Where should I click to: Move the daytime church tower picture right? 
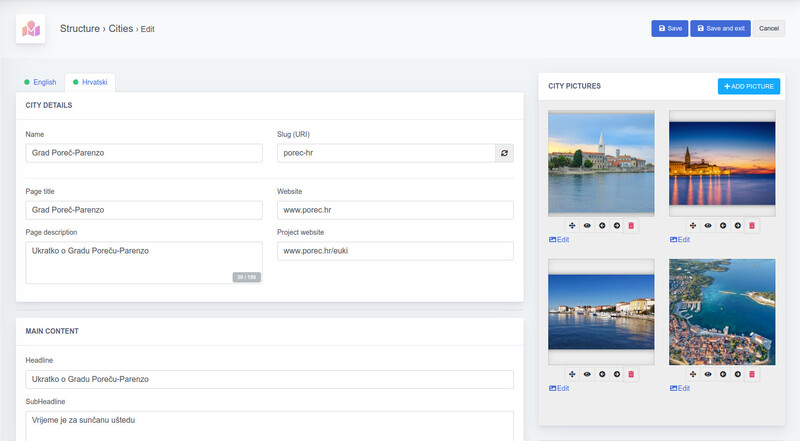click(617, 226)
